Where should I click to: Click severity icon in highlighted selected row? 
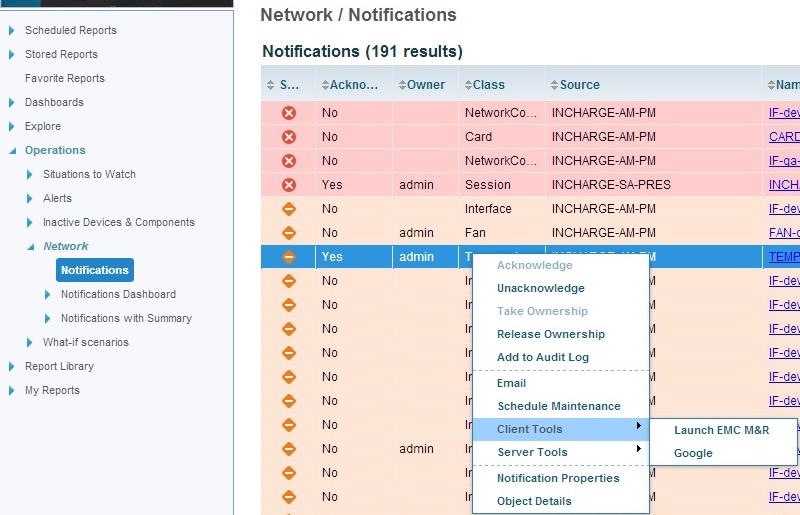tap(289, 257)
